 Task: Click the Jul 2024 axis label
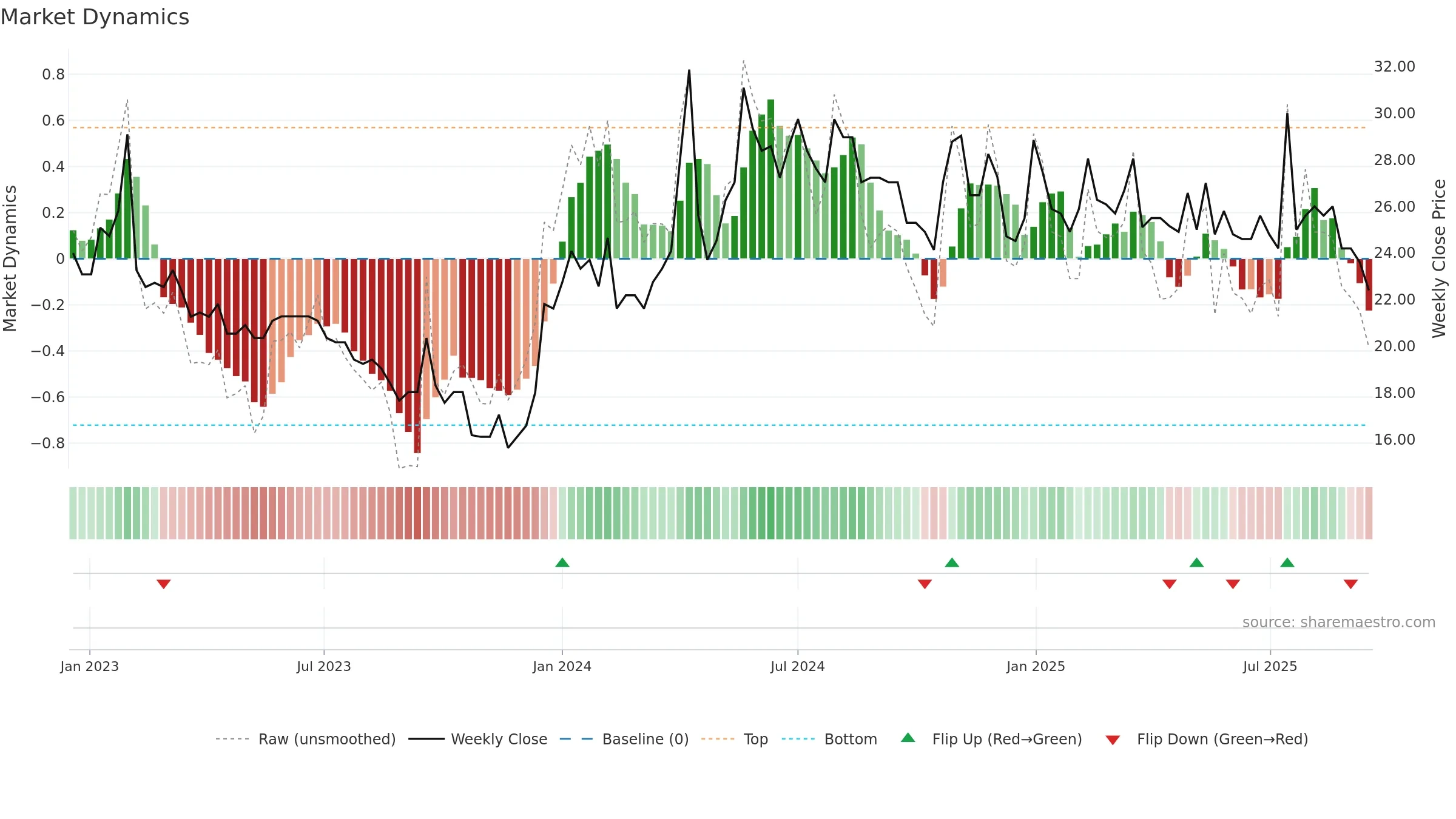tap(798, 666)
